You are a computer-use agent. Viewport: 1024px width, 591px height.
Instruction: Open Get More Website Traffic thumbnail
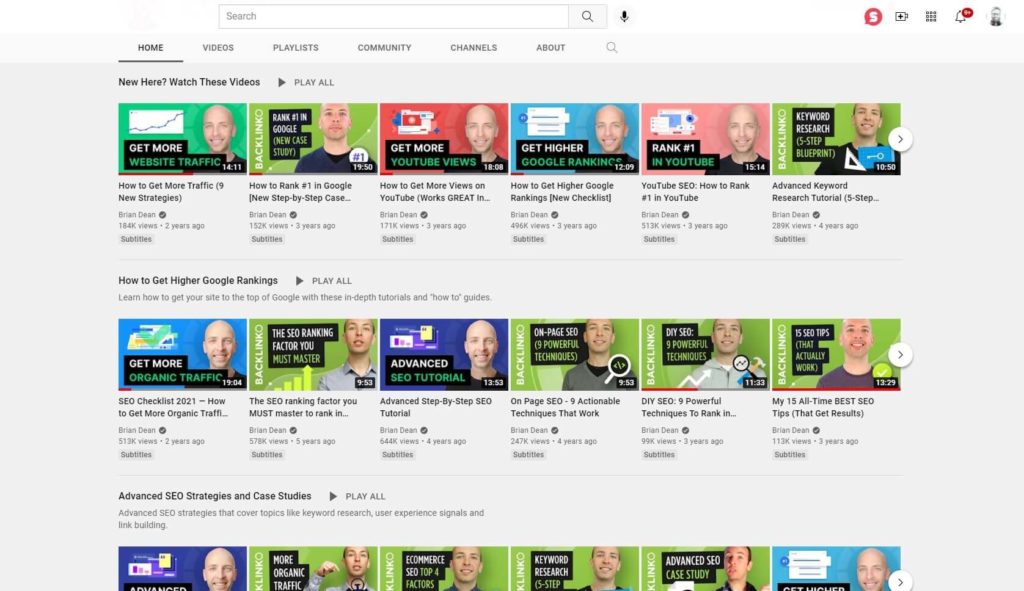[x=182, y=139]
